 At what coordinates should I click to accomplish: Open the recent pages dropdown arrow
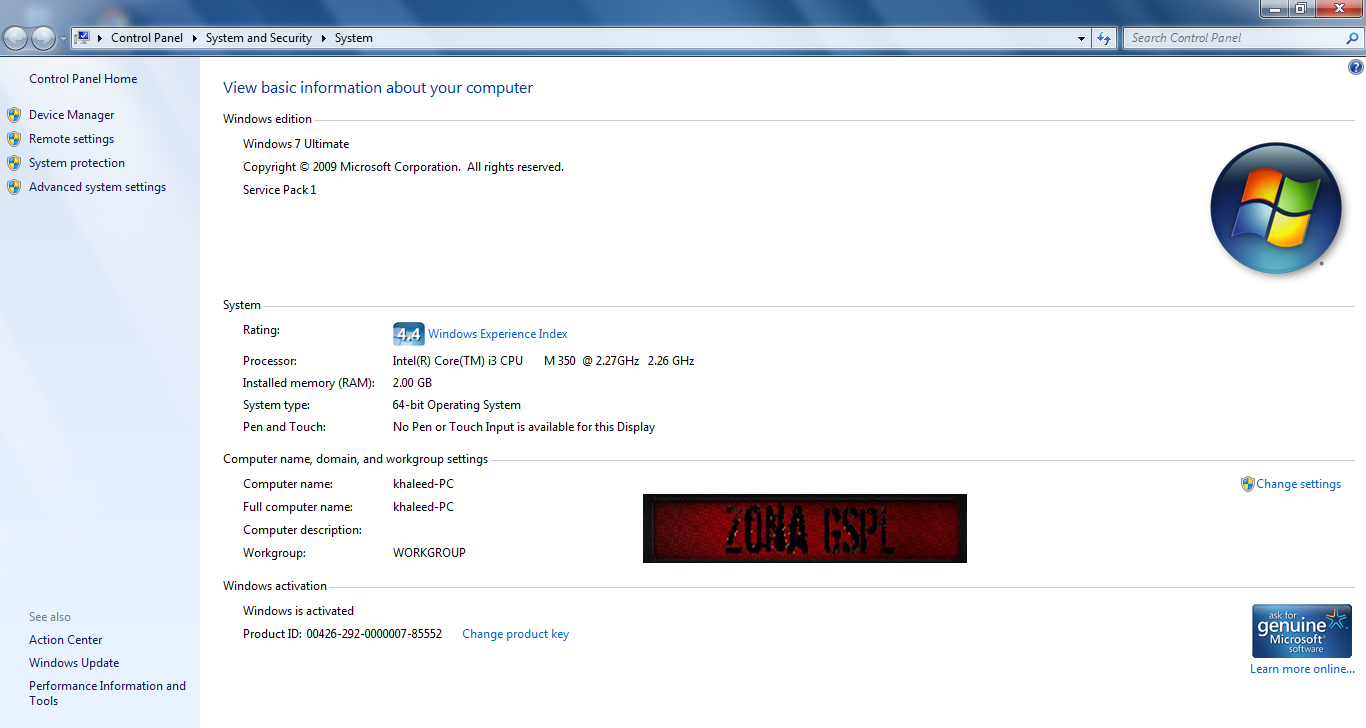tap(64, 39)
